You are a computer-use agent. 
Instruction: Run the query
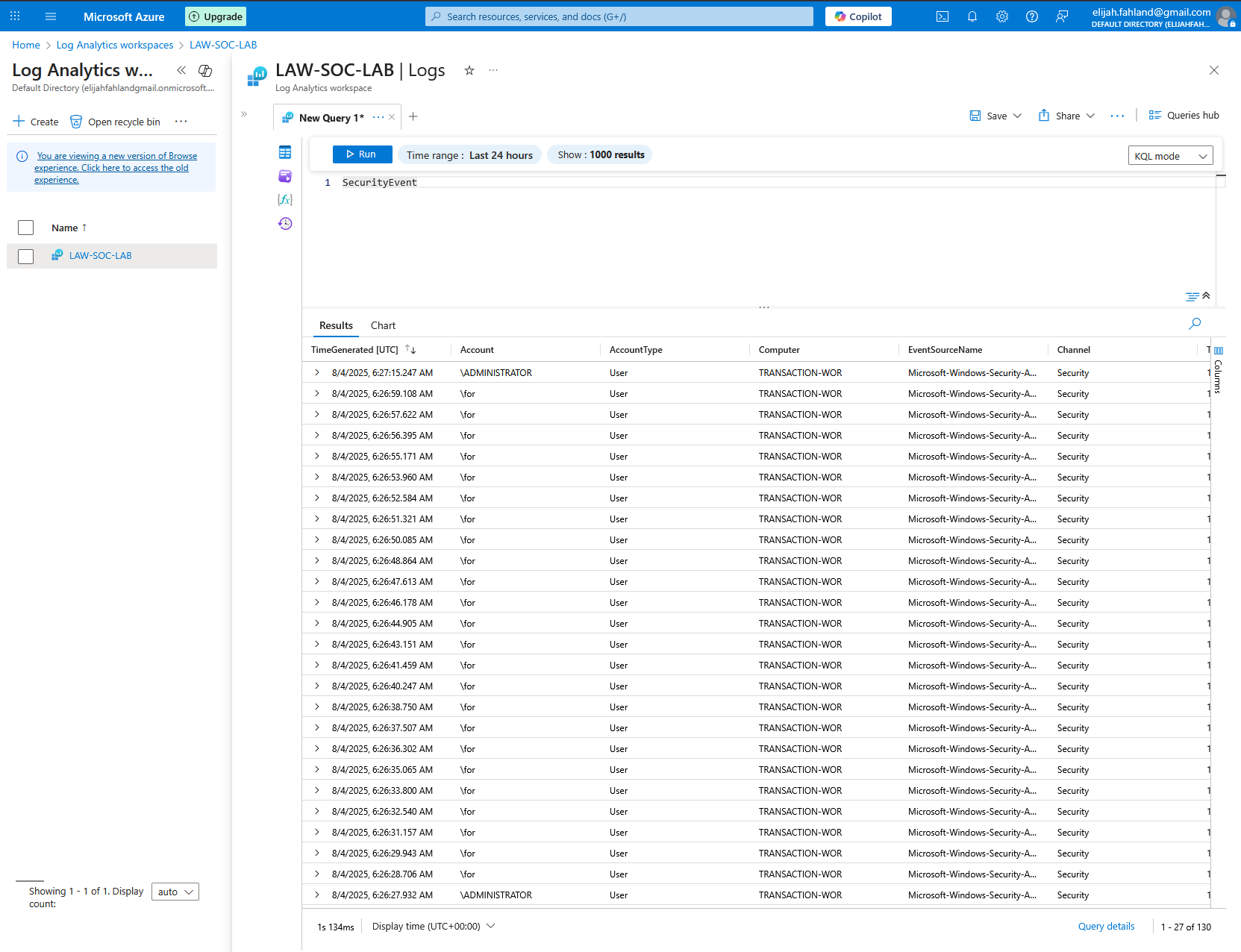click(363, 154)
